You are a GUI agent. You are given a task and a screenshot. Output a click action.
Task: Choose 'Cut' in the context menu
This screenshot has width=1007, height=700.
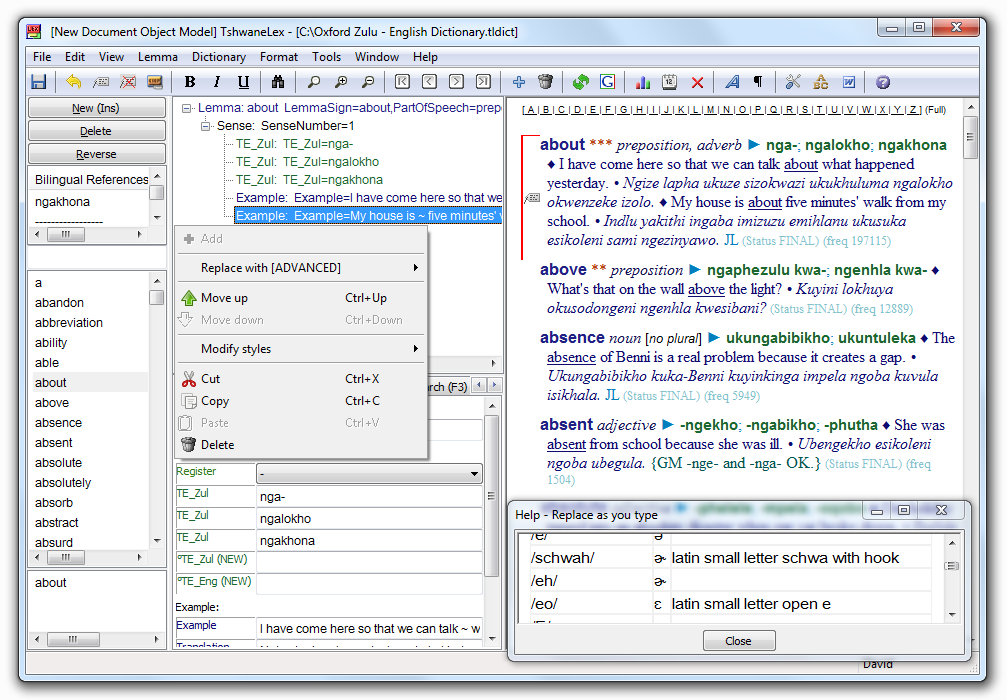pos(301,379)
